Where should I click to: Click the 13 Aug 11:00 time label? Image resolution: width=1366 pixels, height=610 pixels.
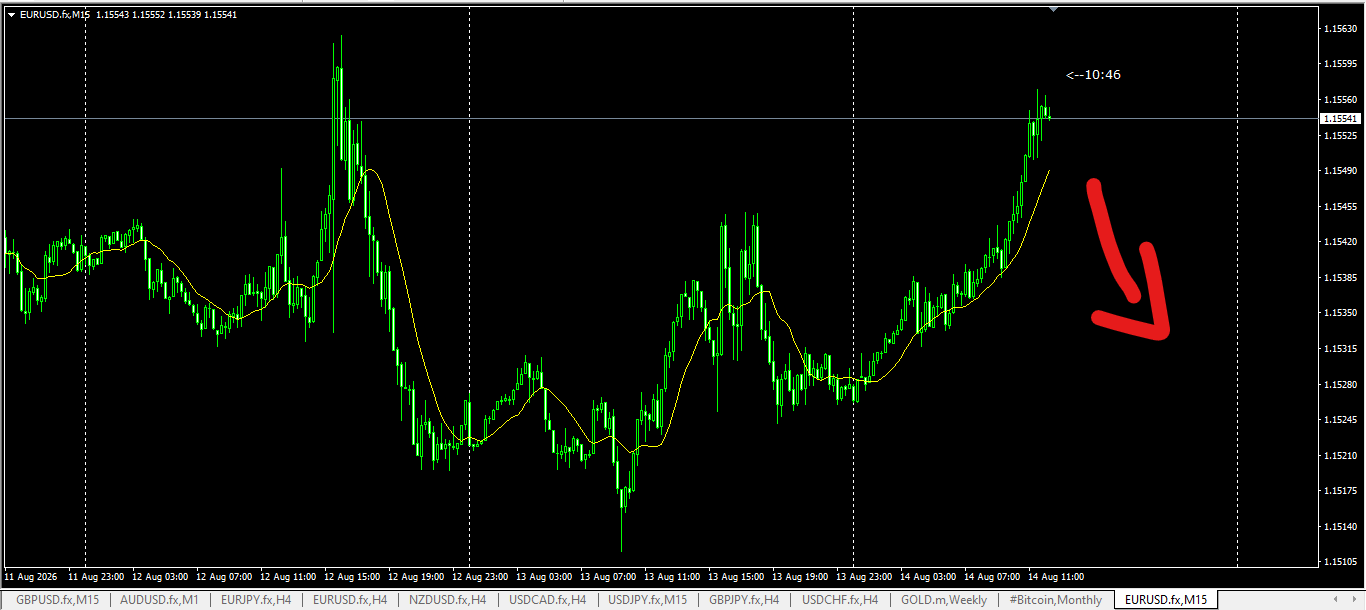click(x=672, y=577)
